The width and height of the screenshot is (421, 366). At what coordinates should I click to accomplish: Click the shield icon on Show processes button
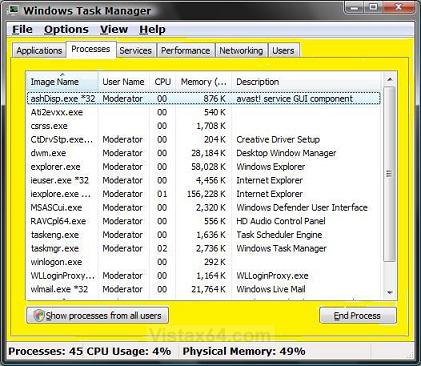(39, 315)
